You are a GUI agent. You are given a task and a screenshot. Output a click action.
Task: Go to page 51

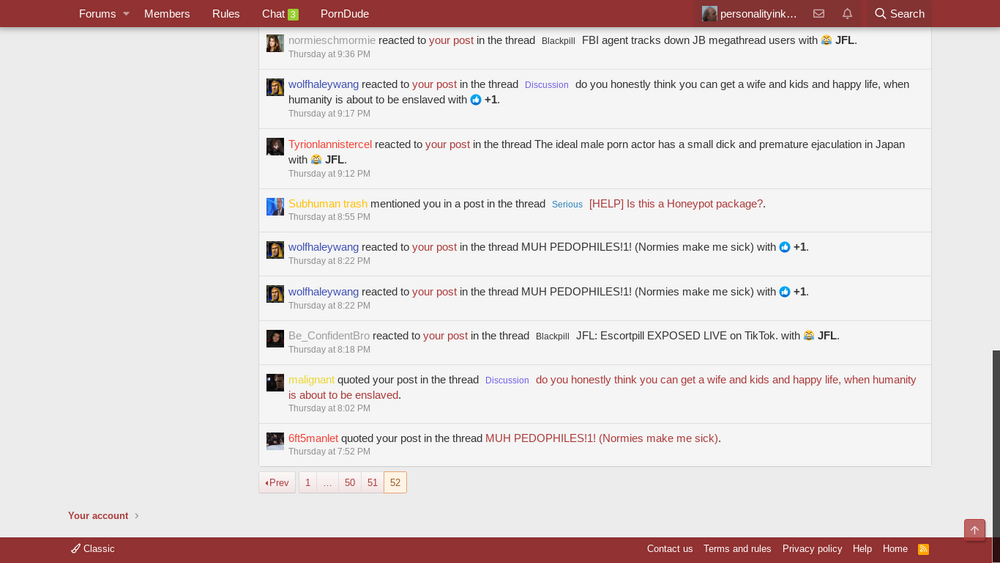click(372, 483)
